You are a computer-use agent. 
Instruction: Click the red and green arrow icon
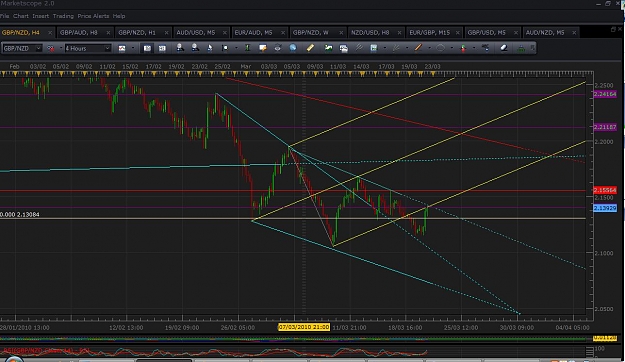pyautogui.click(x=463, y=48)
